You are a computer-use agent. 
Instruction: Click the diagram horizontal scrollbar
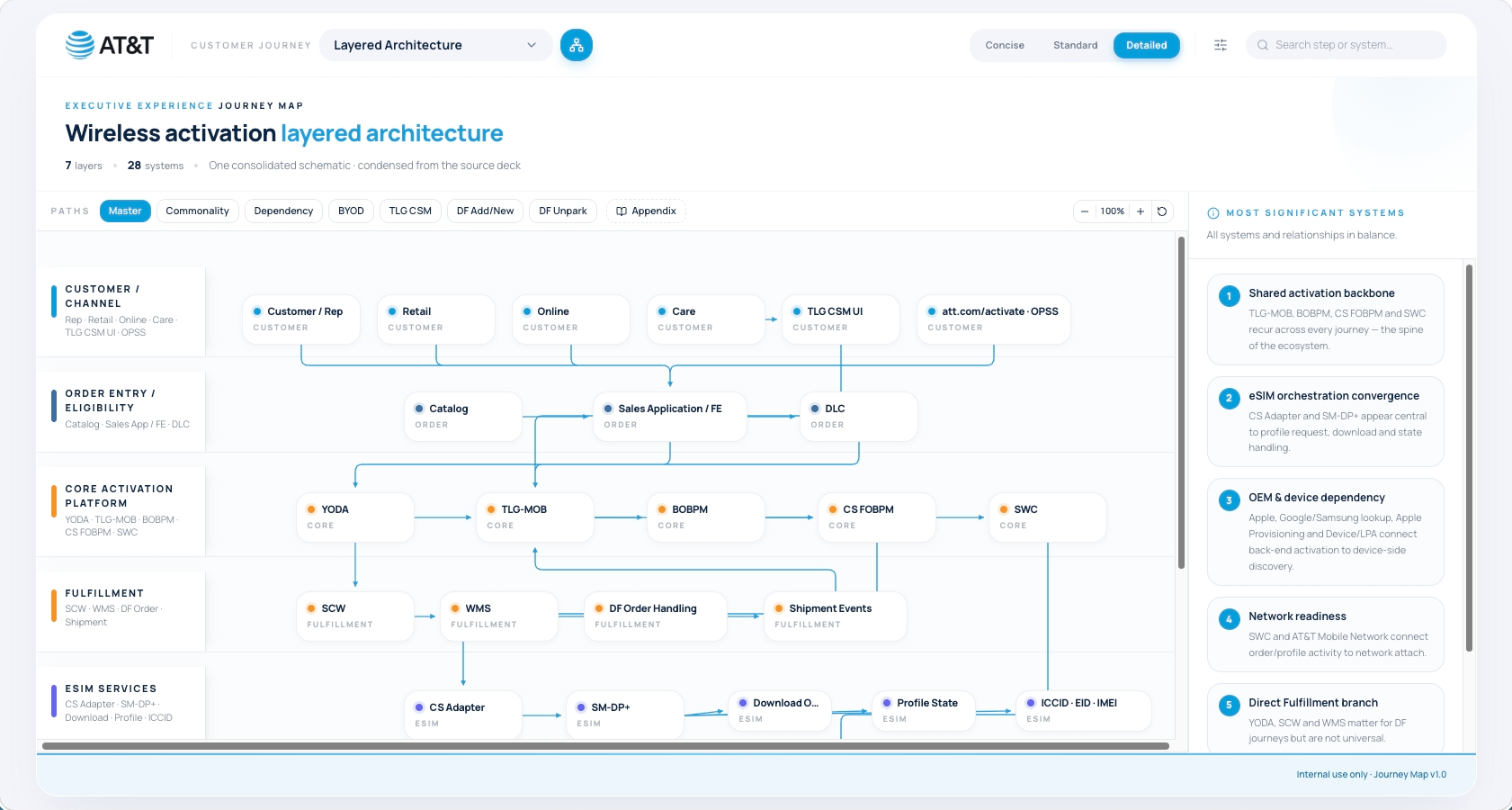605,746
